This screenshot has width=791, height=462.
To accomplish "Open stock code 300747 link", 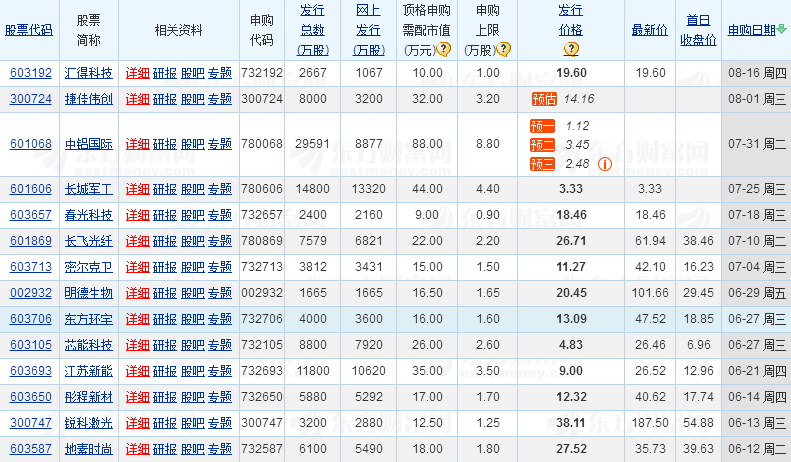I will click(31, 423).
